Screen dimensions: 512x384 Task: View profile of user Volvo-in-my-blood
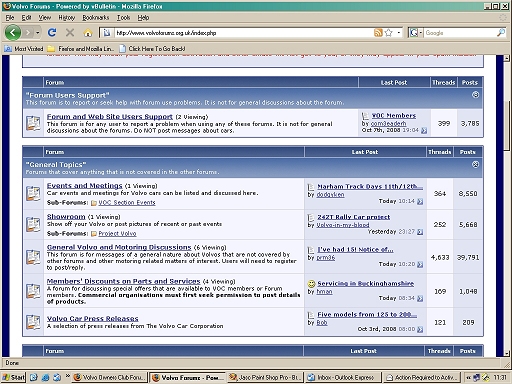[x=343, y=225]
